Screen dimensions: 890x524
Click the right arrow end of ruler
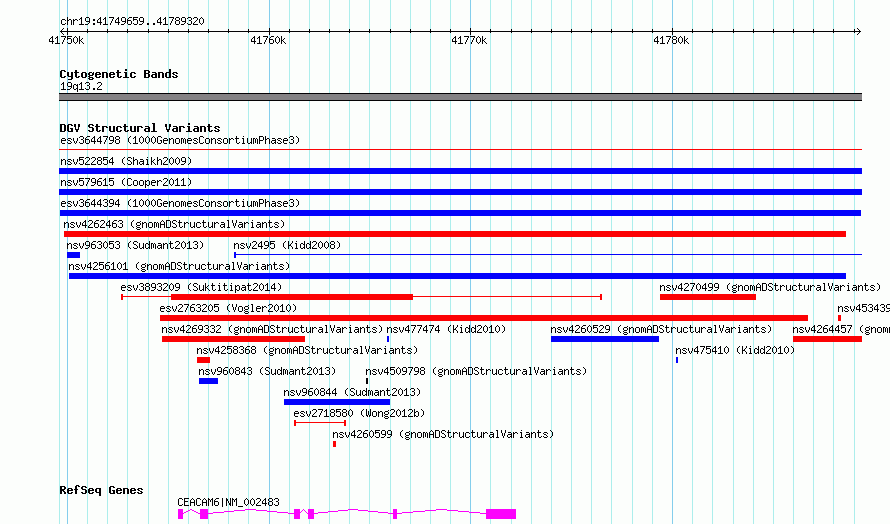(x=859, y=32)
